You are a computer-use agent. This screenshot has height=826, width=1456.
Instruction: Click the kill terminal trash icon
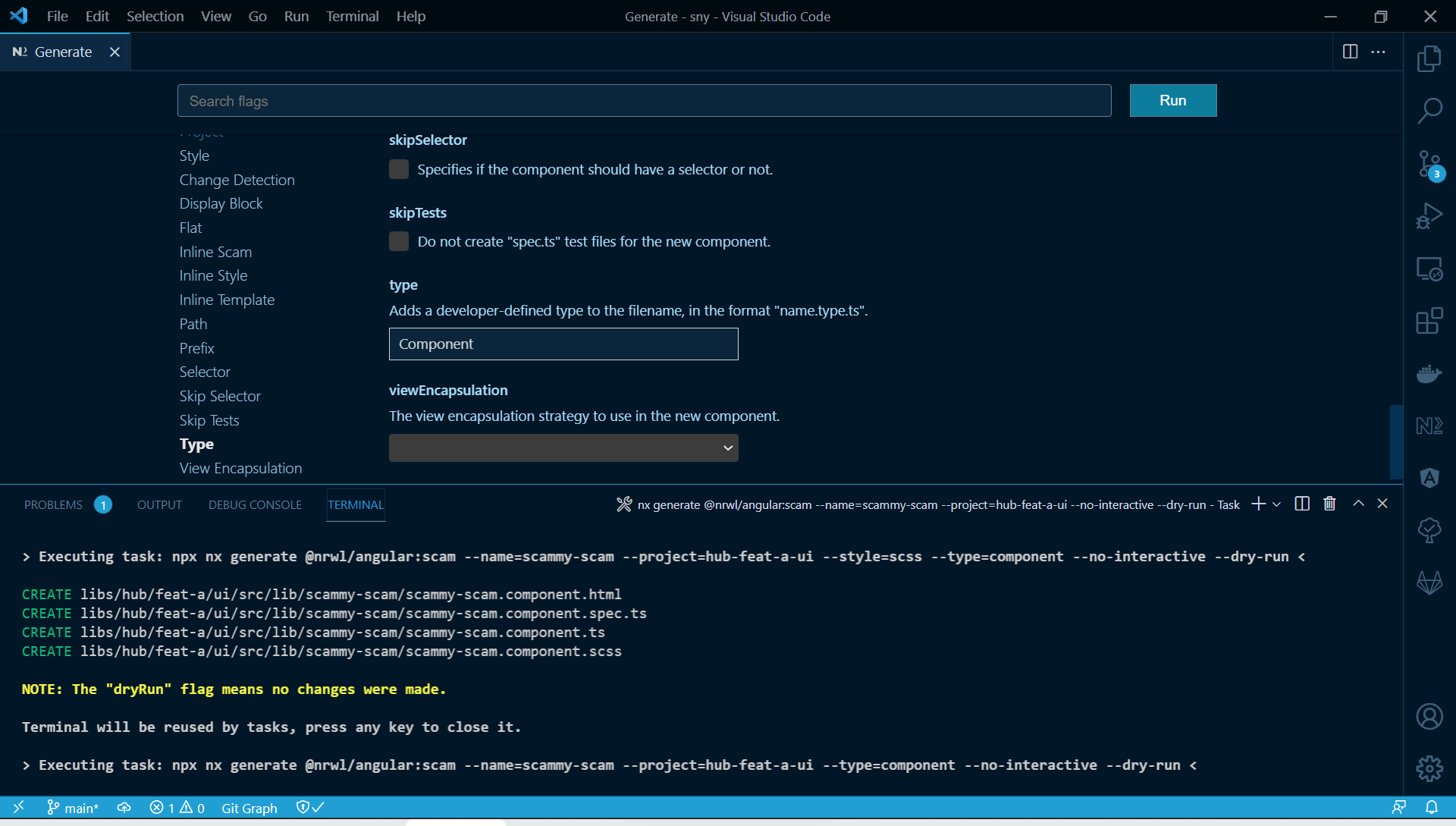pos(1329,504)
